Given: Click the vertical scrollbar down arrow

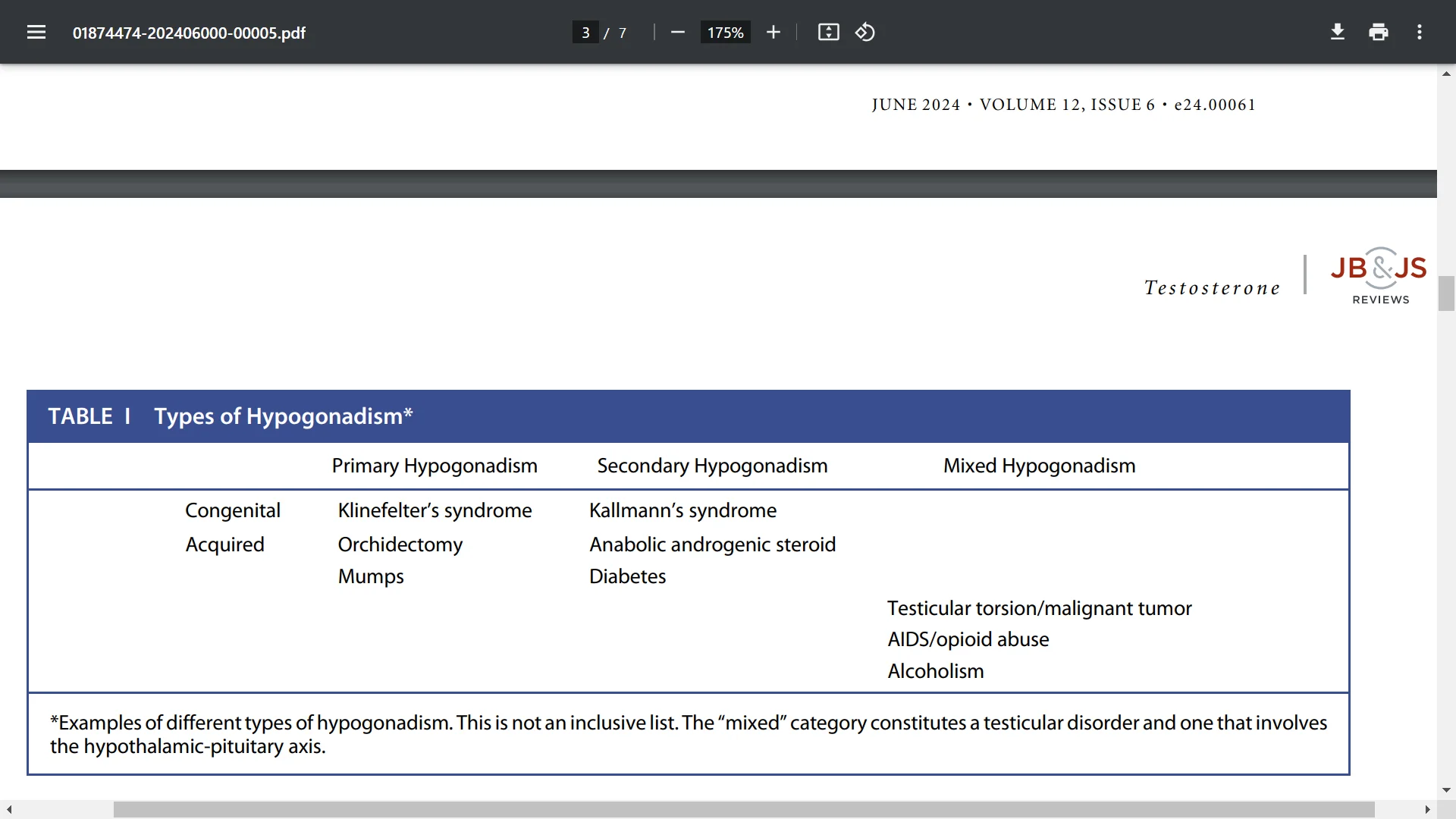Looking at the screenshot, I should click(1446, 790).
